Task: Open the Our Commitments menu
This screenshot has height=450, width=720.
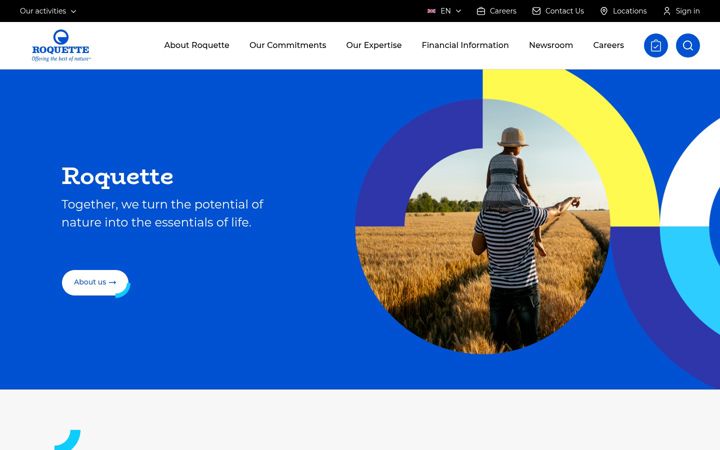Action: pos(287,45)
